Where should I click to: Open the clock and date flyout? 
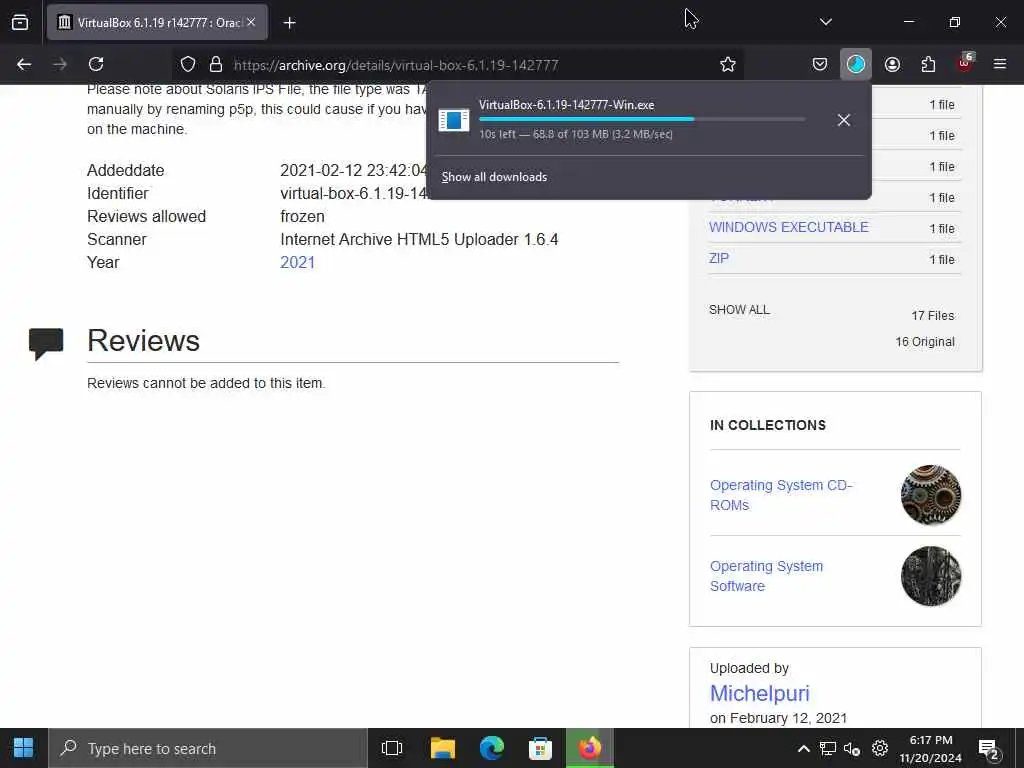(931, 749)
